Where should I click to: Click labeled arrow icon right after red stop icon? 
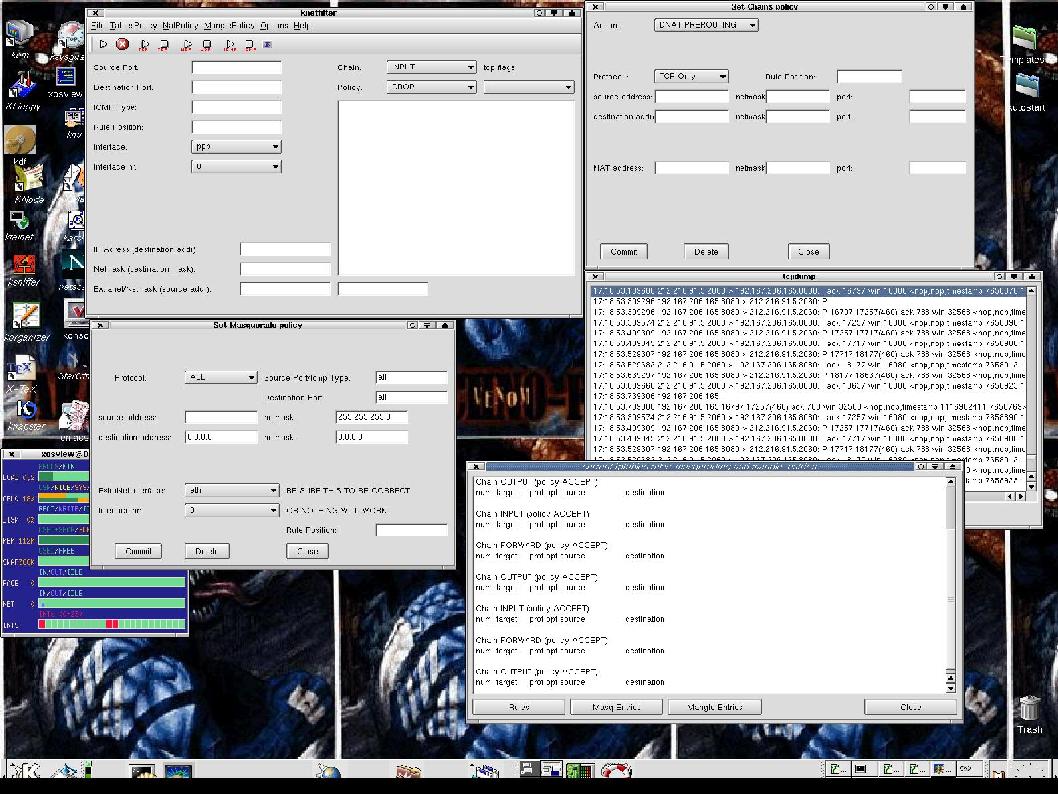click(144, 45)
